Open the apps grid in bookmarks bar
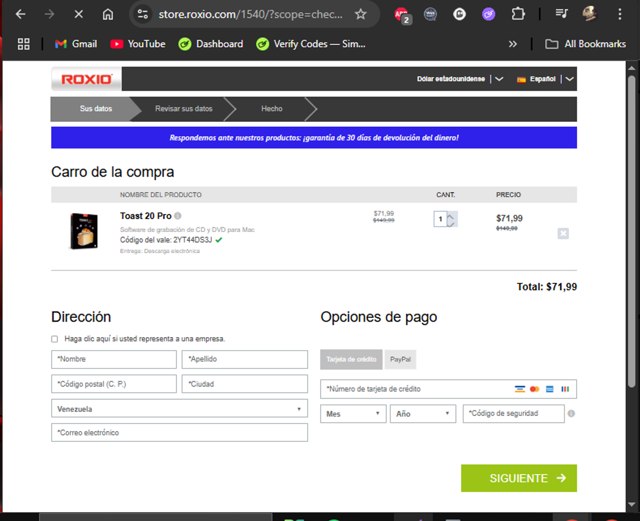640x521 pixels. (23, 44)
